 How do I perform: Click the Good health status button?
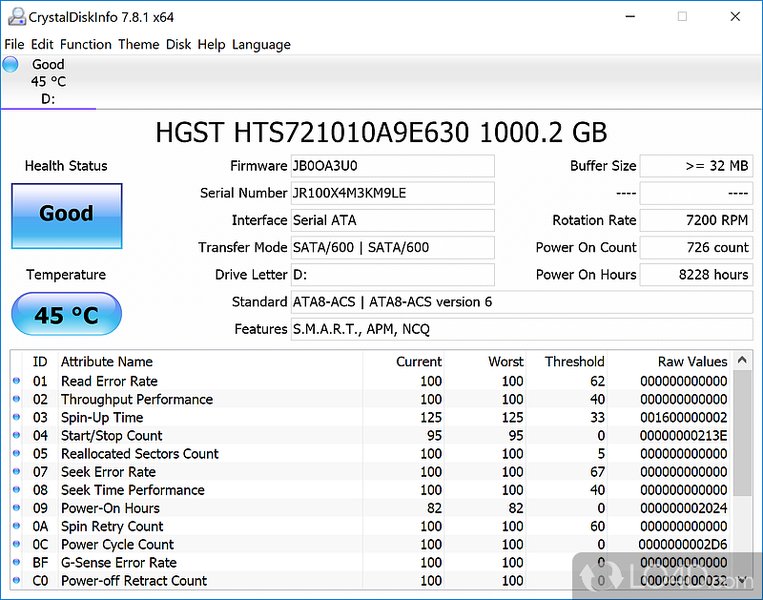pyautogui.click(x=67, y=216)
